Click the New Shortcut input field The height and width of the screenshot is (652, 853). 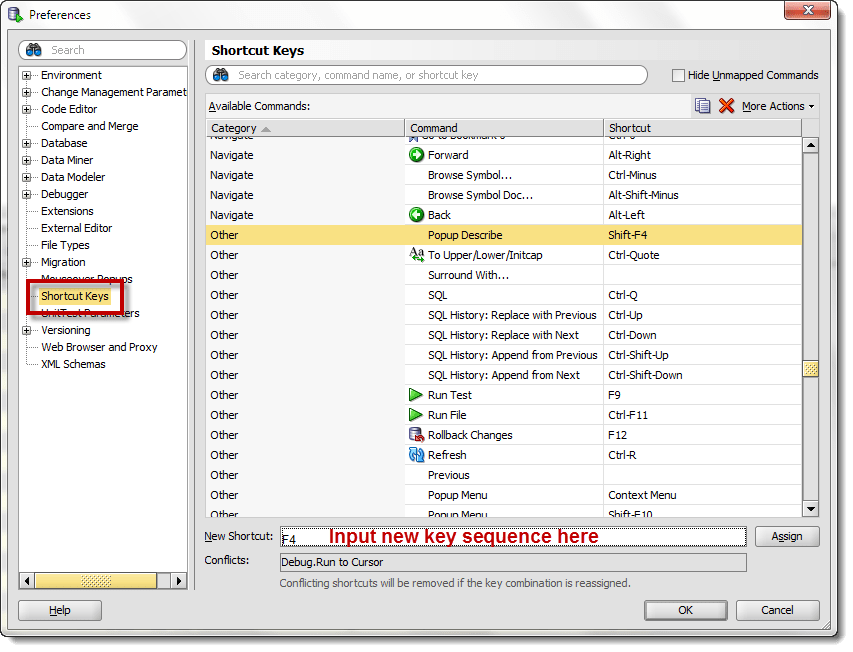click(513, 536)
